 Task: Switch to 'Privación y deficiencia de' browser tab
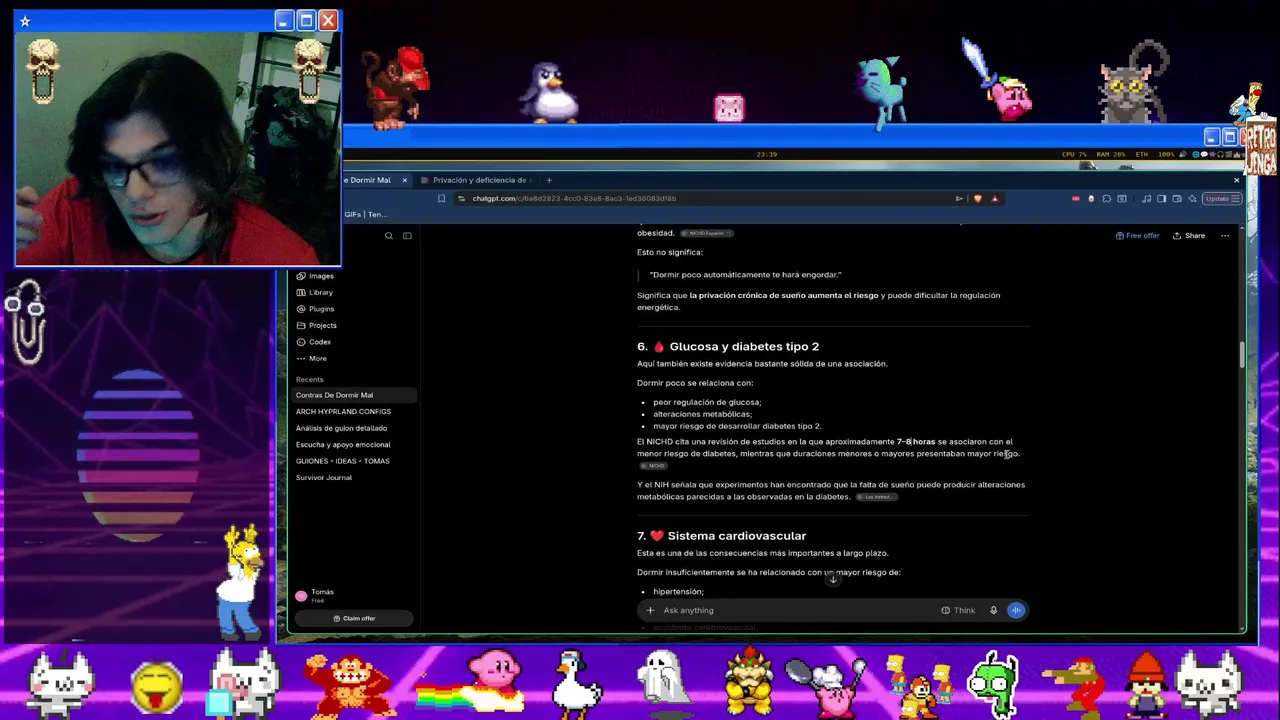tap(479, 180)
